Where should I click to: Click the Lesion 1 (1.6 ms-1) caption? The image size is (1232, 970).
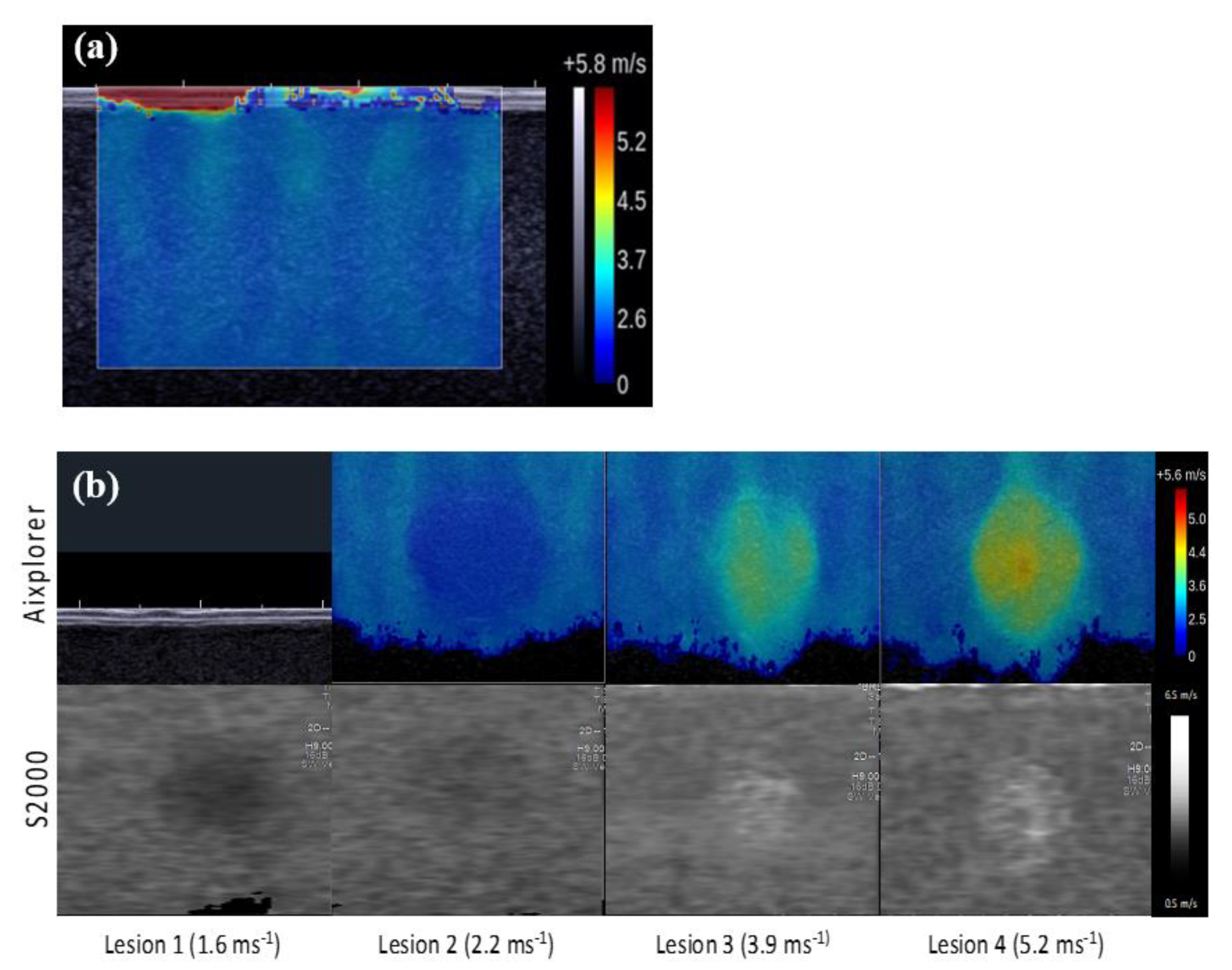pos(192,945)
